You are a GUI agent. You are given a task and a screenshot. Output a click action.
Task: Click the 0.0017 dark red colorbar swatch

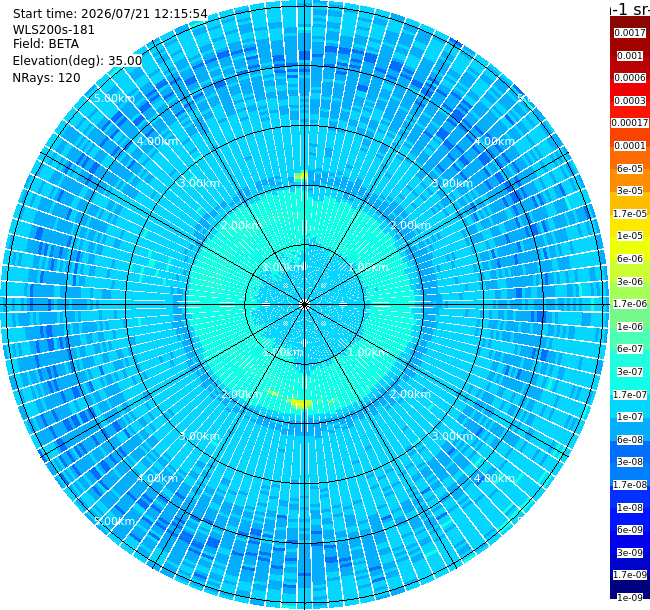(630, 33)
